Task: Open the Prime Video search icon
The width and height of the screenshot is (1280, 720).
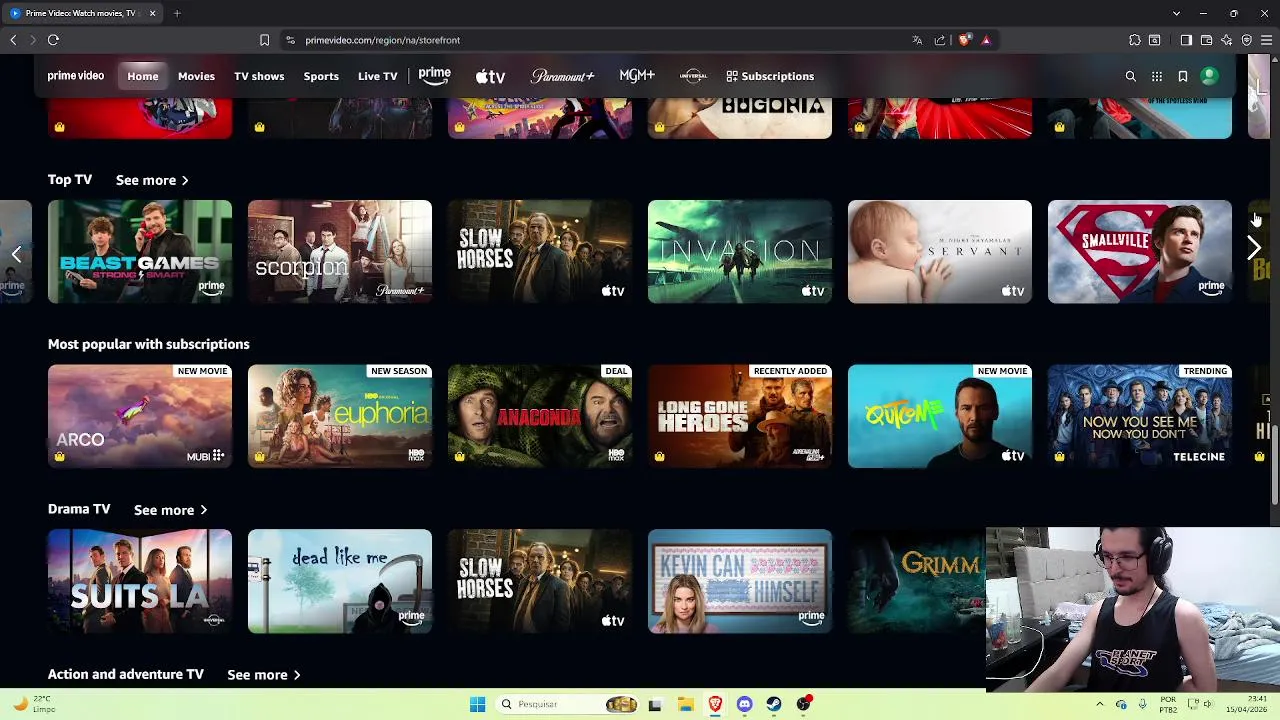Action: click(1131, 76)
